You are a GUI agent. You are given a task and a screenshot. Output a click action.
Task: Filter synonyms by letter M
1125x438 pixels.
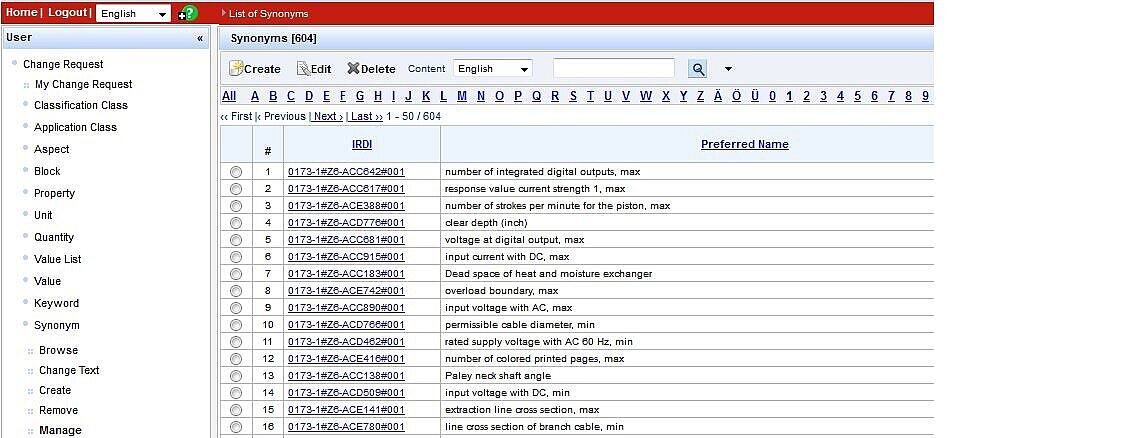pyautogui.click(x=462, y=96)
